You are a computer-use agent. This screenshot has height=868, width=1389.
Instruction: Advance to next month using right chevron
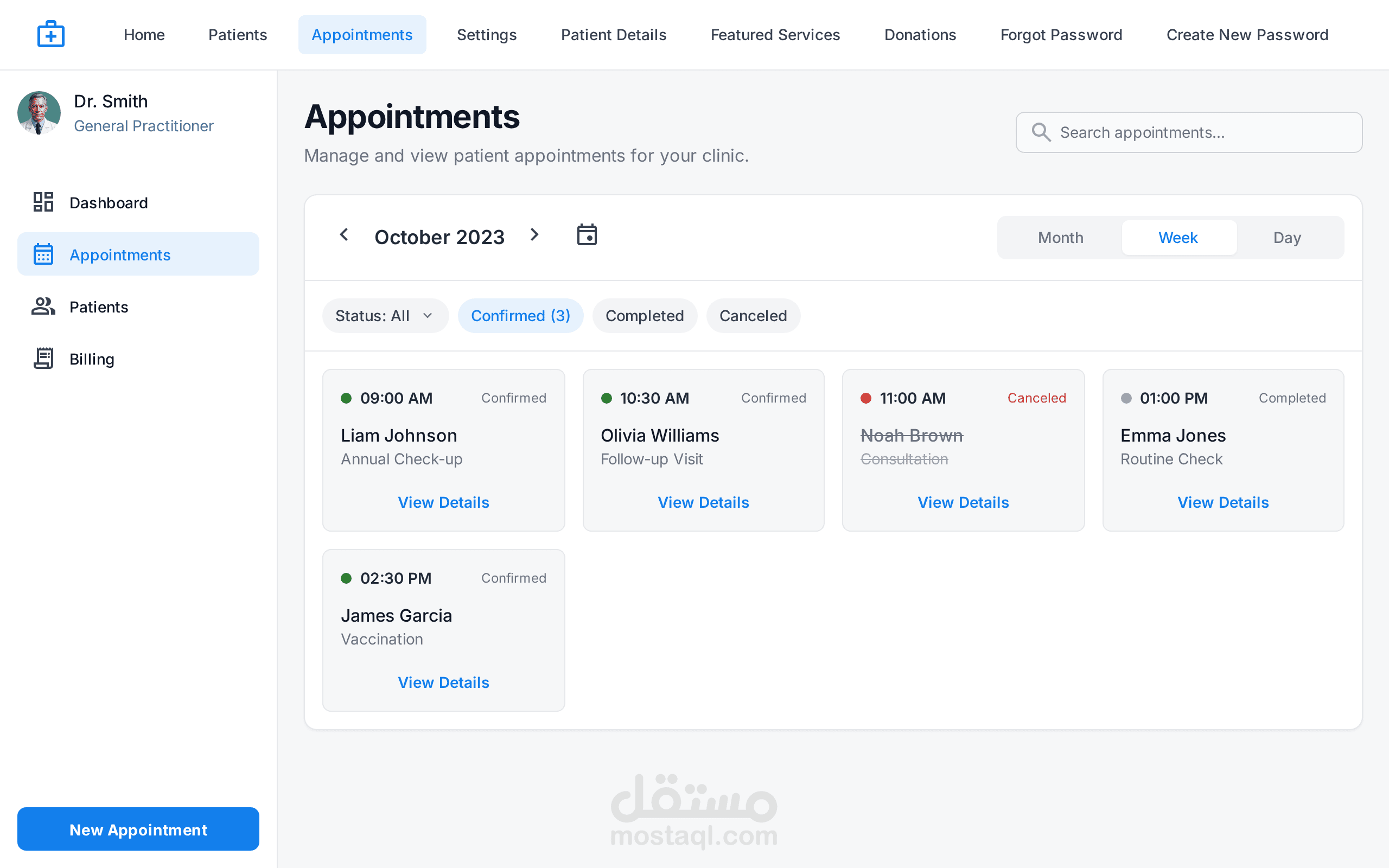(x=534, y=235)
